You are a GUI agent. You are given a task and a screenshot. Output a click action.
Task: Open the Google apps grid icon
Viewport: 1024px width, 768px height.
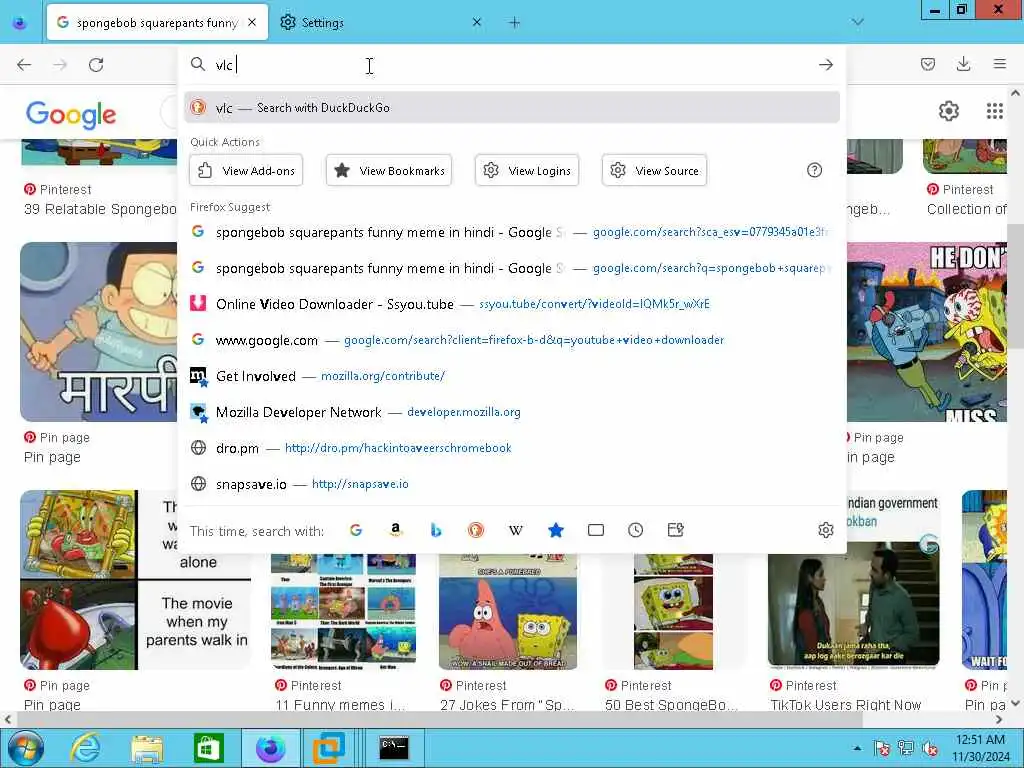[x=995, y=111]
